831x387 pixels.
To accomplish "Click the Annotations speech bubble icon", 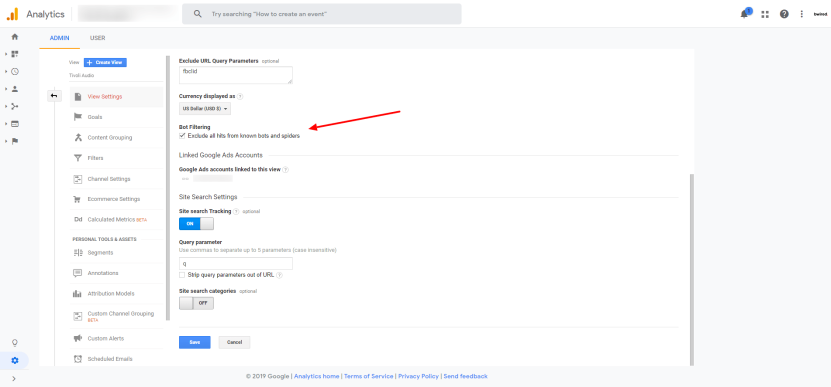I will tap(78, 273).
